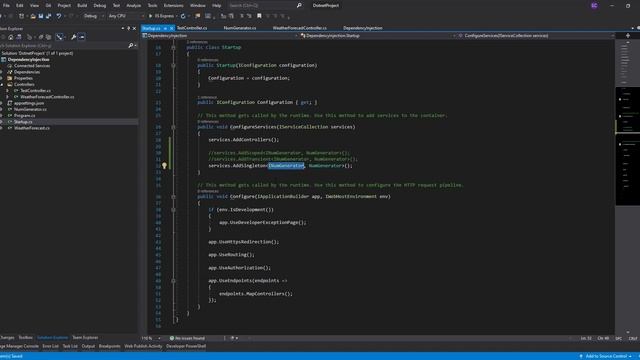Click the user account avatar icon
The height and width of the screenshot is (360, 640).
(594, 5)
